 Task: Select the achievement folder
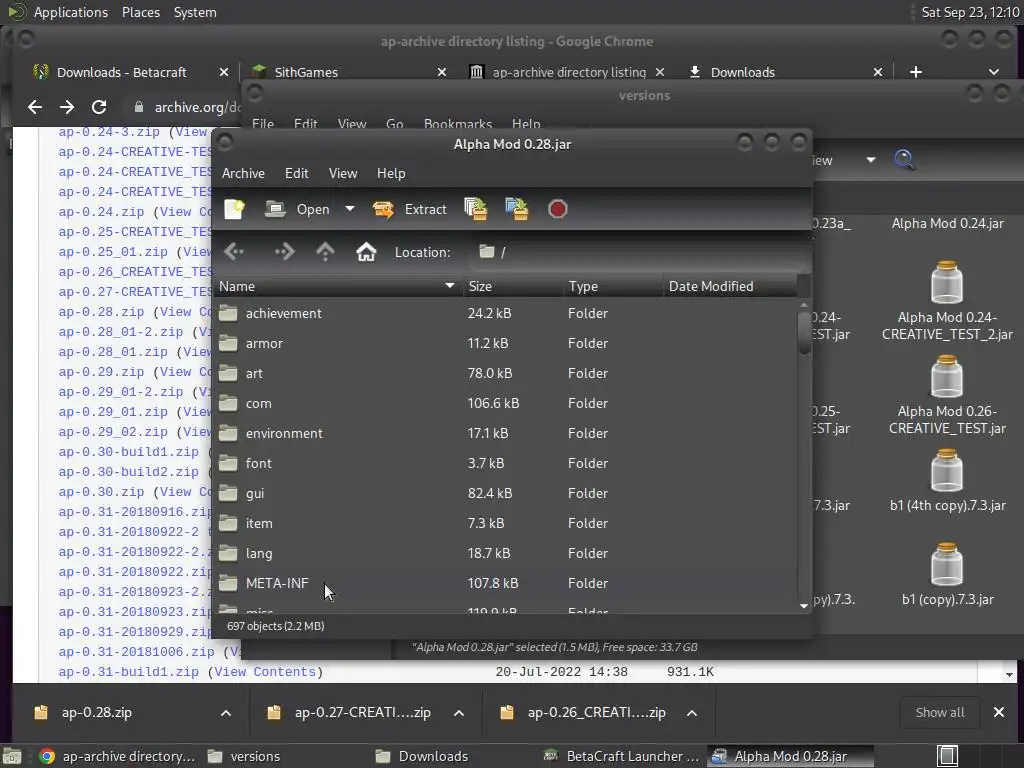click(505, 313)
